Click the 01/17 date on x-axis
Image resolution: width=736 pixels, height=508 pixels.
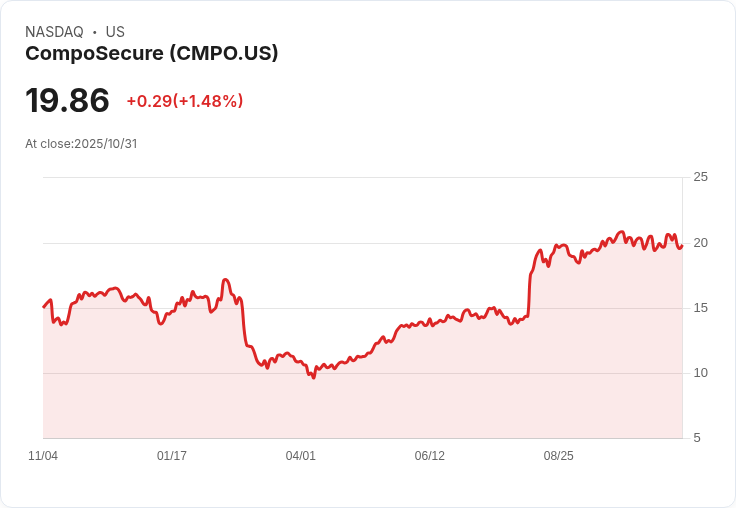pyautogui.click(x=172, y=456)
